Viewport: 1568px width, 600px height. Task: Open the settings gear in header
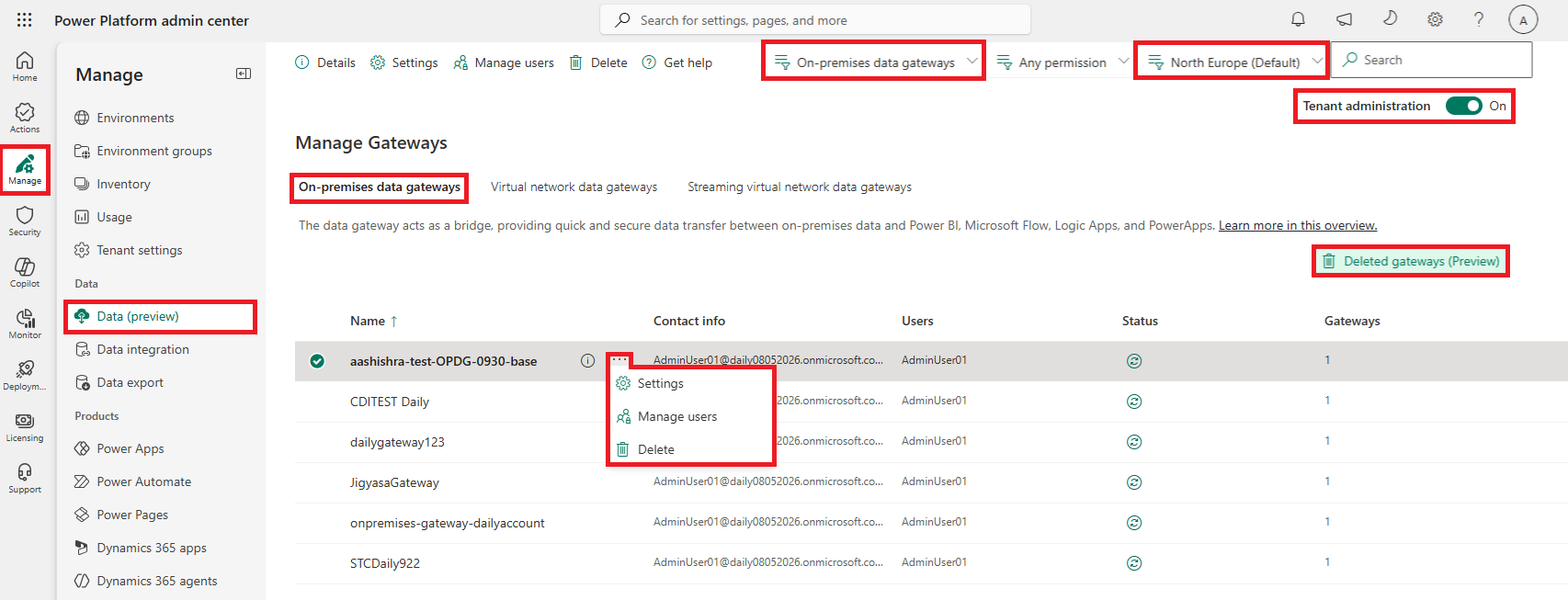pyautogui.click(x=1435, y=19)
